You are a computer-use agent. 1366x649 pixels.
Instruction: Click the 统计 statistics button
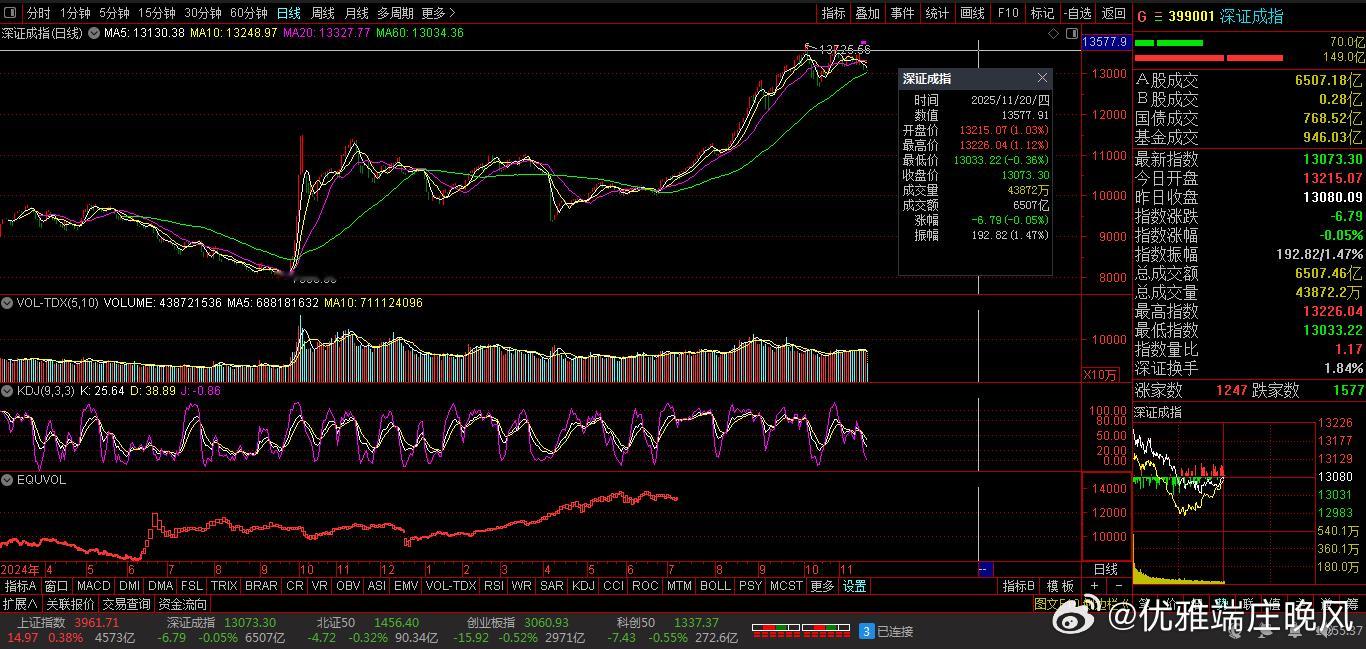pos(937,13)
